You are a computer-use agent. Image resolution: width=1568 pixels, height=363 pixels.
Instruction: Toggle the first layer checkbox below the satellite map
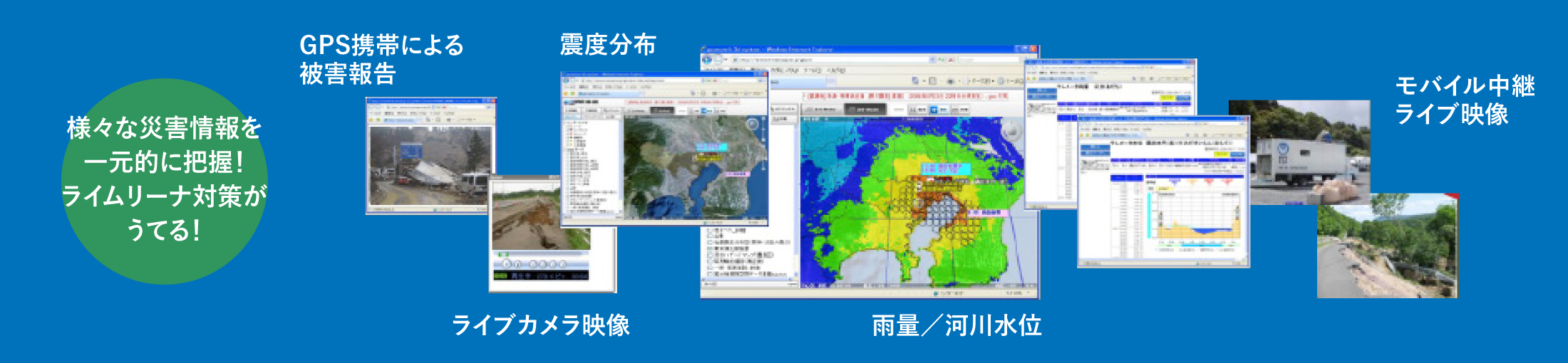711,231
